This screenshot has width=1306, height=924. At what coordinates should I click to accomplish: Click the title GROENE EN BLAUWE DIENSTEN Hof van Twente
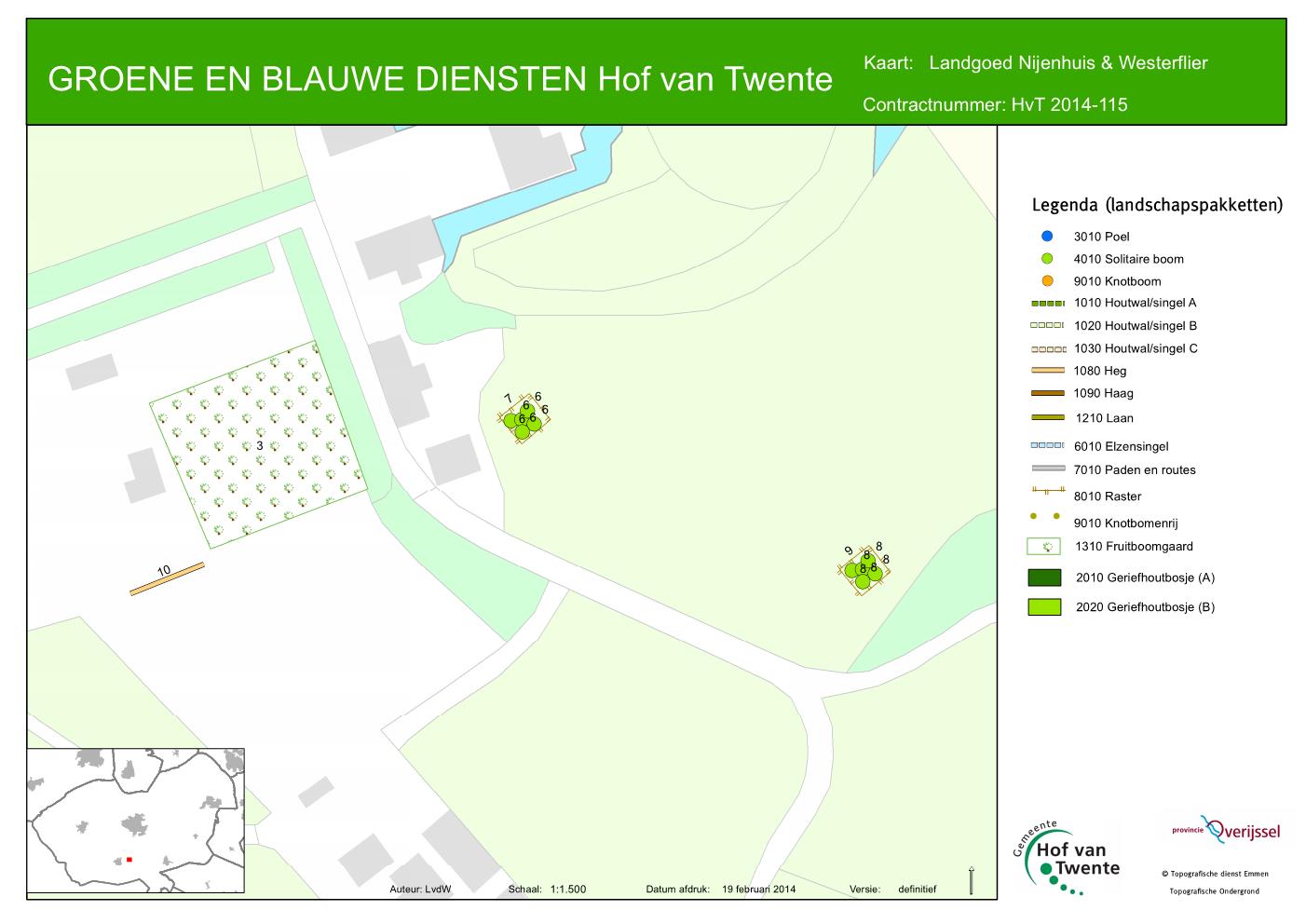point(440,80)
